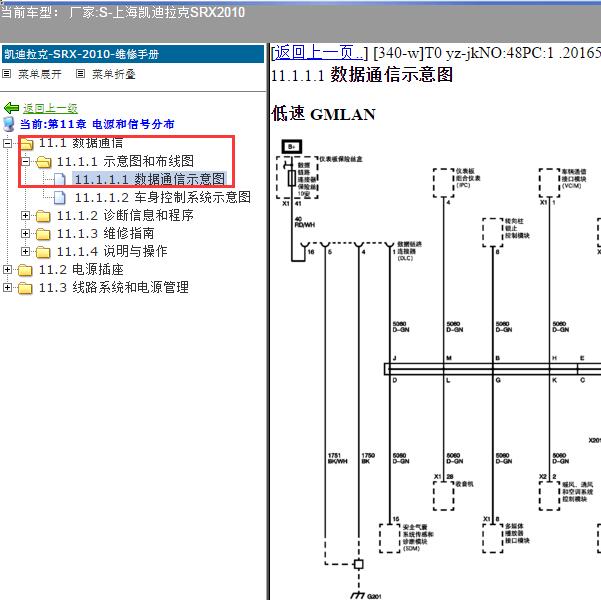Select 11.1.3 维修指南 folder label
601x600 pixels.
point(106,233)
